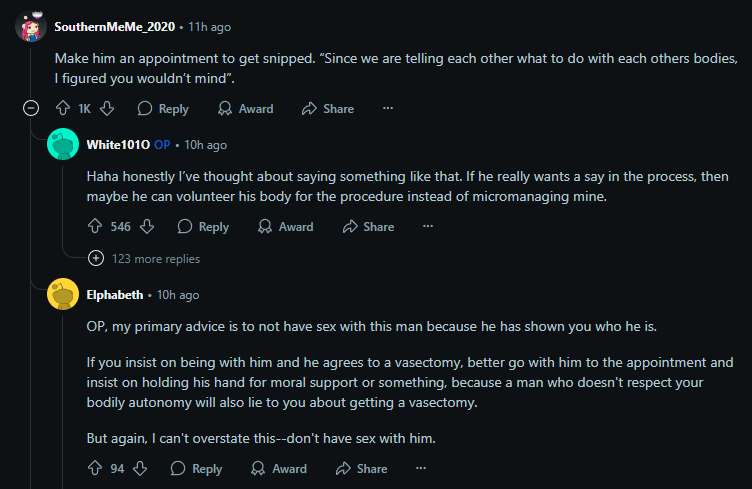Click White101O's teal avatar
The height and width of the screenshot is (489, 752).
(x=63, y=145)
